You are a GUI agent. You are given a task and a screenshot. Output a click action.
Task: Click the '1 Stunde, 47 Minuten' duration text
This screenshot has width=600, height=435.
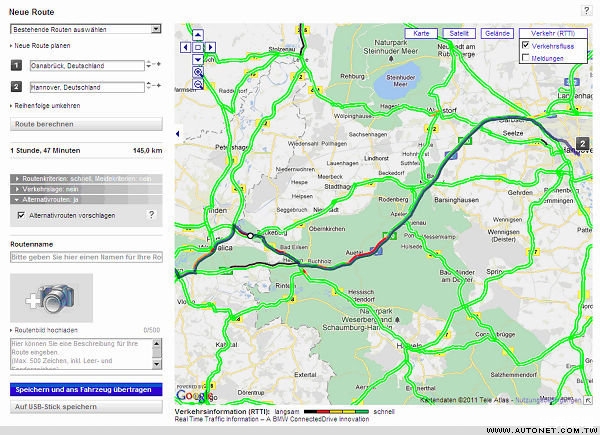[x=45, y=150]
